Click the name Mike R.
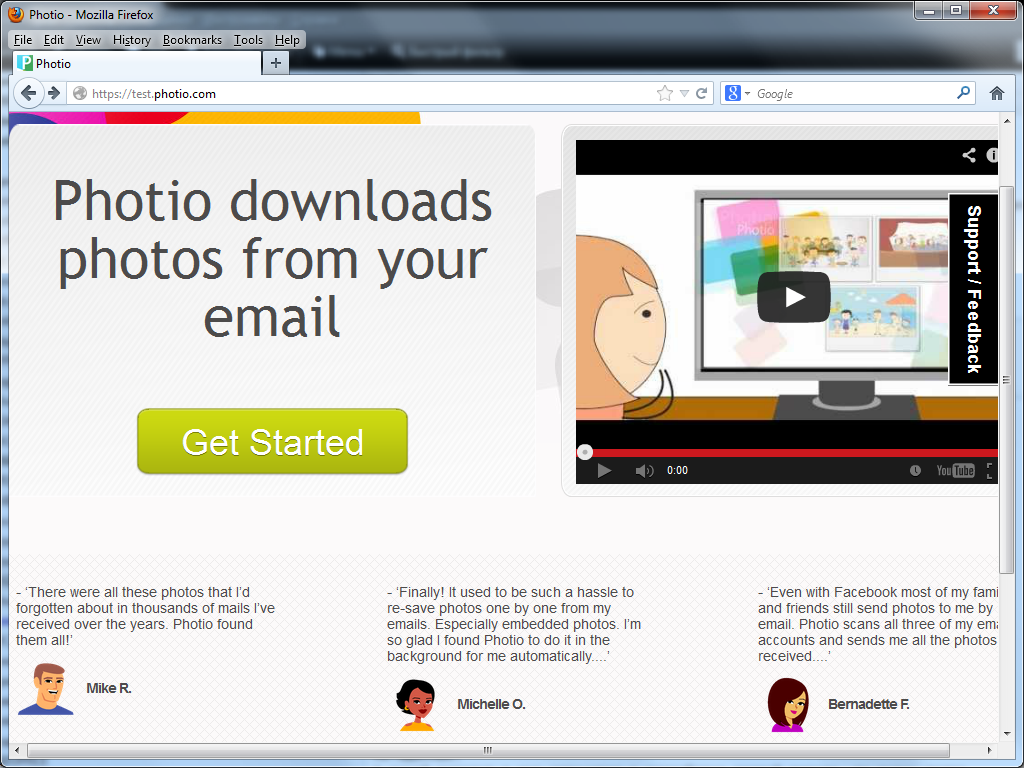 pyautogui.click(x=109, y=688)
